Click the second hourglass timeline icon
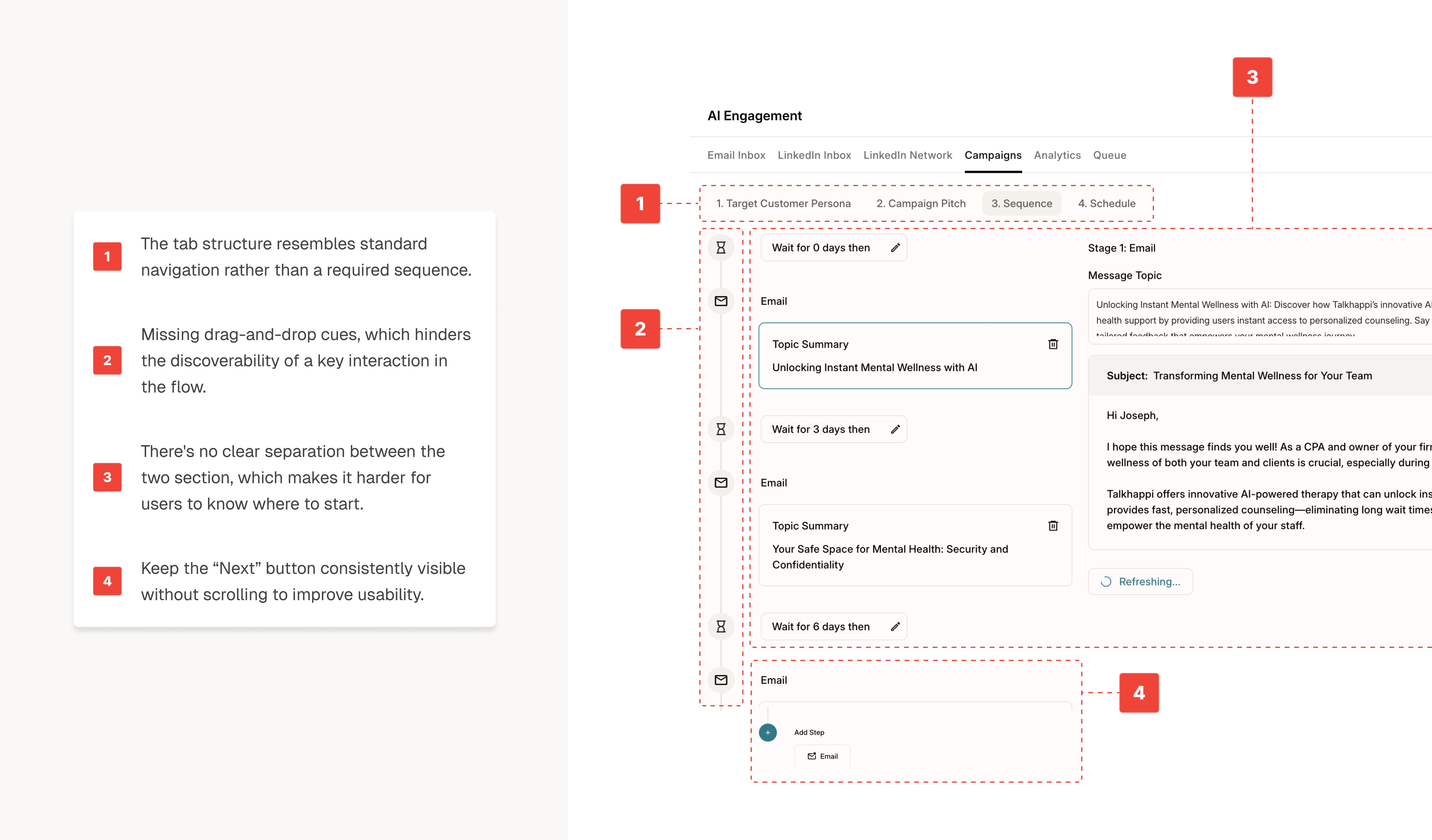 coord(720,429)
